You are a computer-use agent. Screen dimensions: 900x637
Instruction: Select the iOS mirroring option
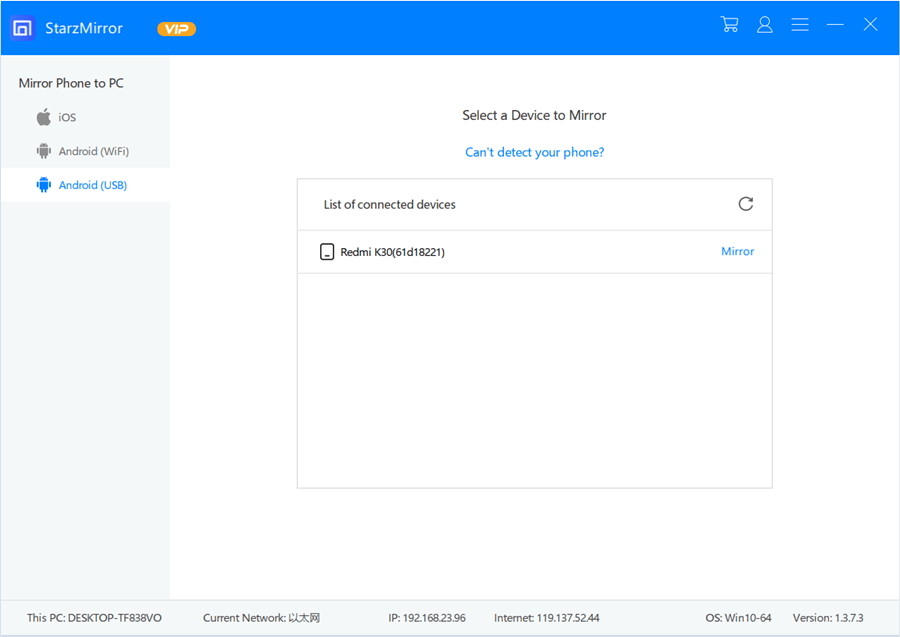[x=85, y=117]
